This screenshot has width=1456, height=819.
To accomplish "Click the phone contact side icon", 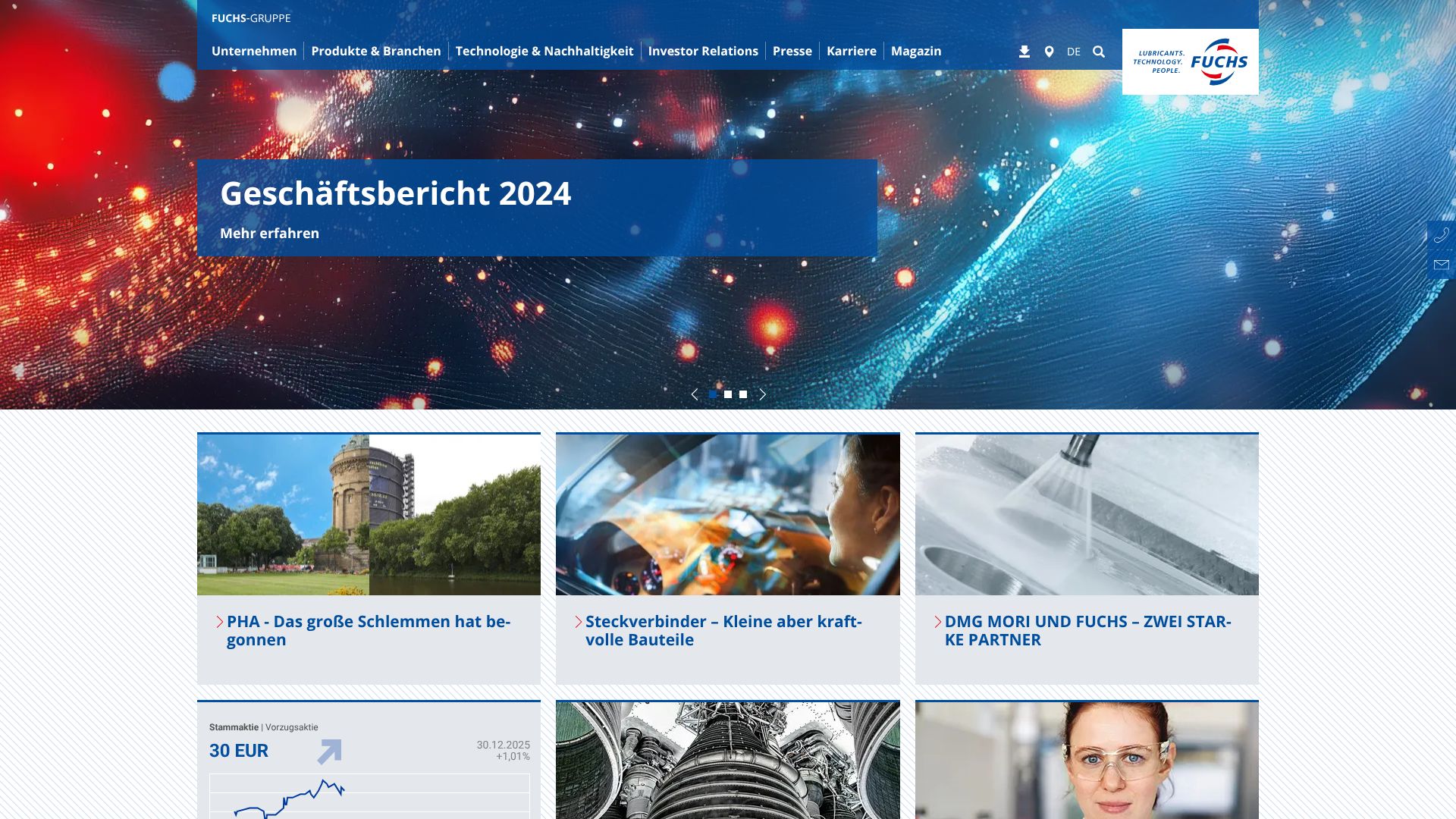I will point(1441,236).
